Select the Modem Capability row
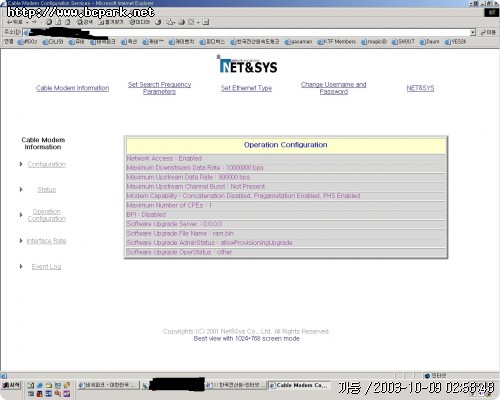The height and width of the screenshot is (400, 500). click(x=286, y=196)
